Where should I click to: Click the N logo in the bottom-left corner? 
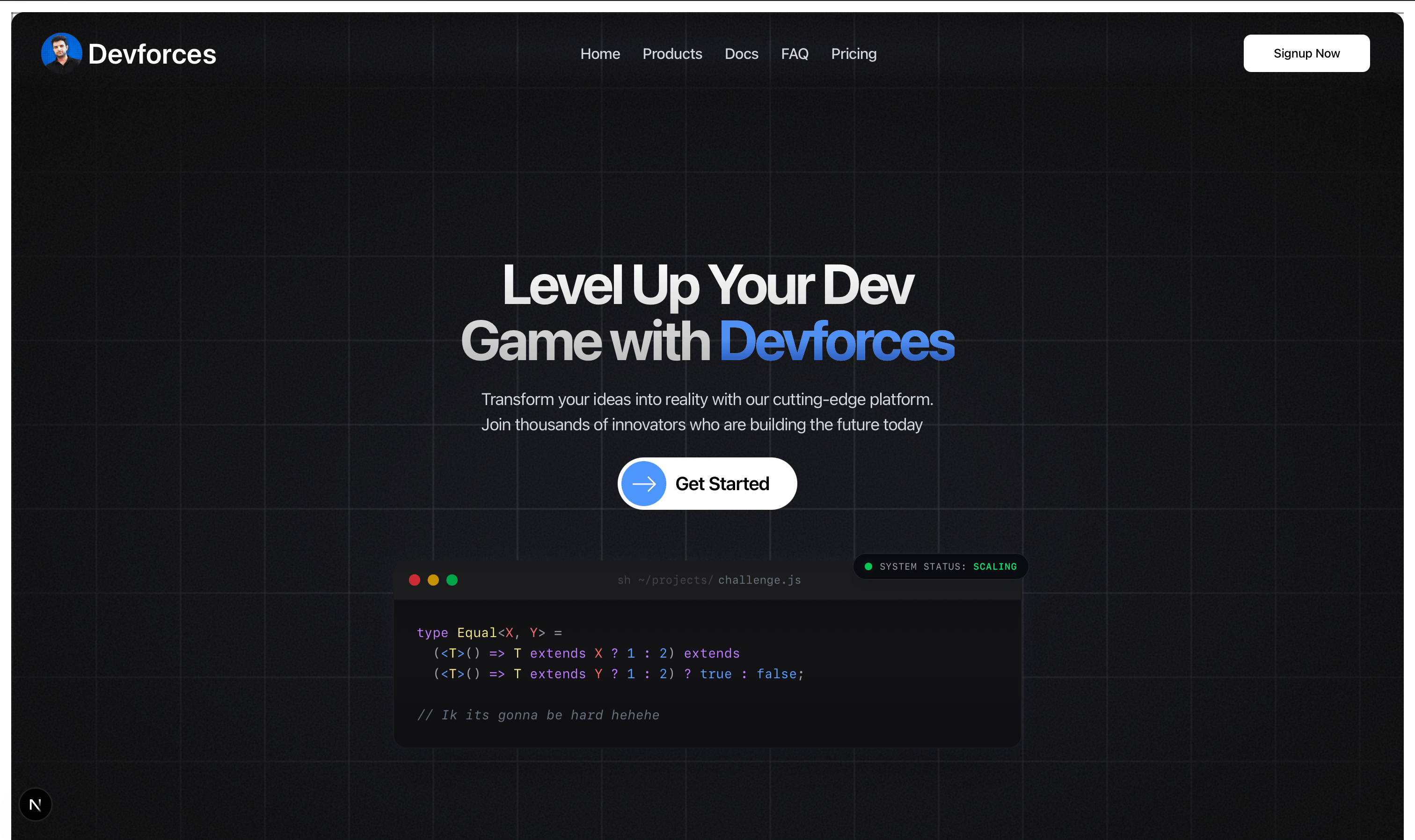coord(35,804)
